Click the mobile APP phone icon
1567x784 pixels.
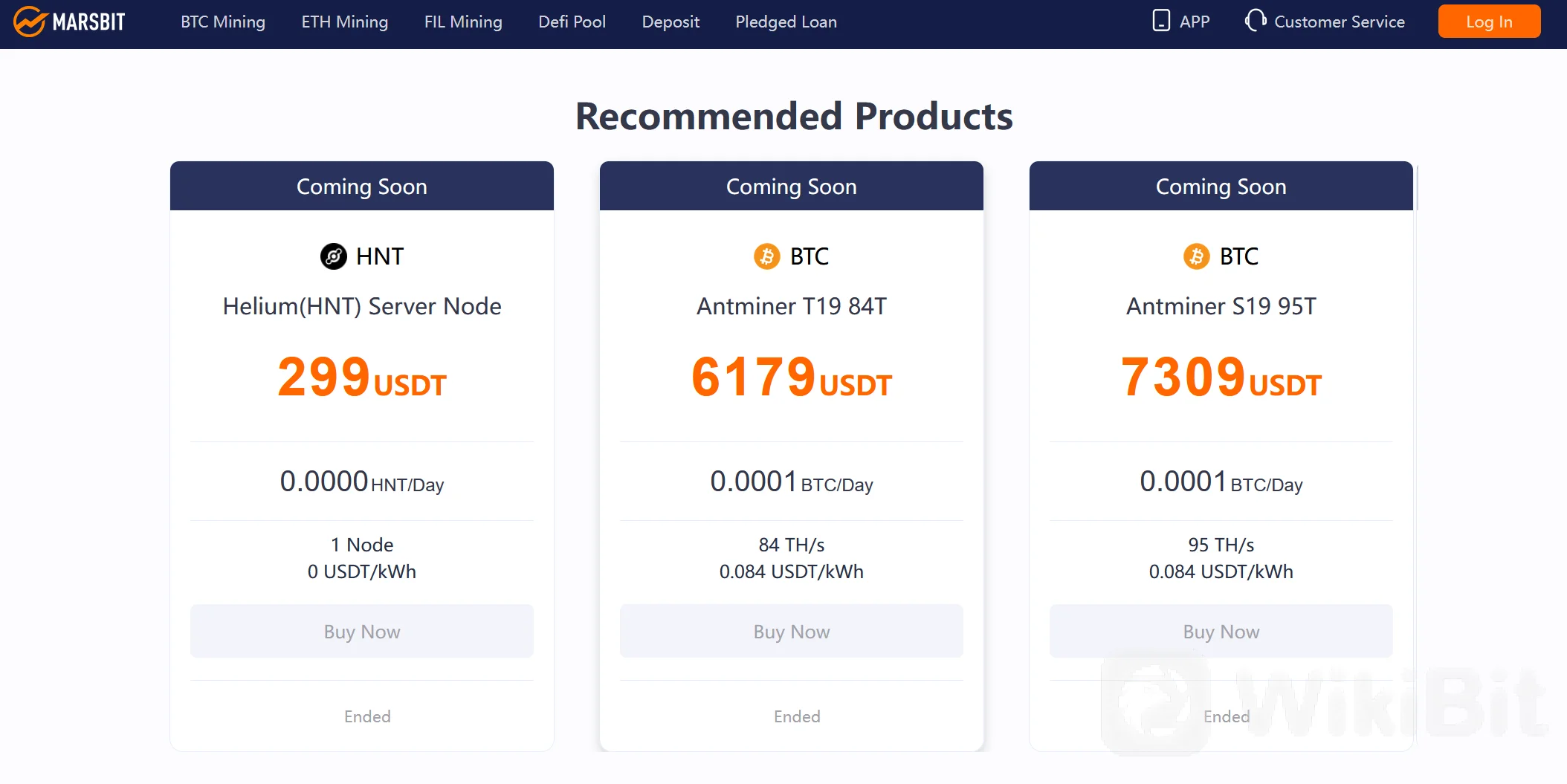pyautogui.click(x=1160, y=21)
